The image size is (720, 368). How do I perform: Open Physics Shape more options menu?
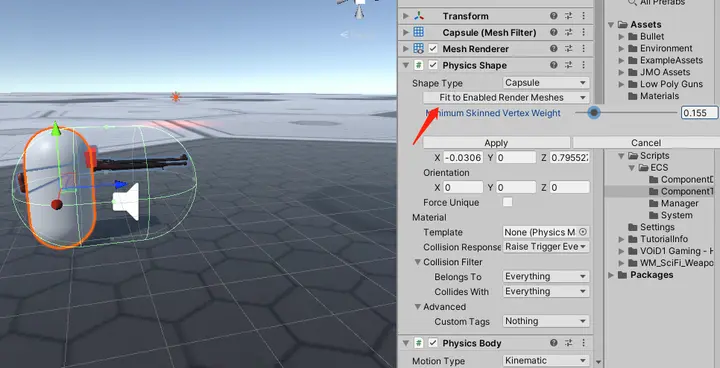(x=584, y=65)
